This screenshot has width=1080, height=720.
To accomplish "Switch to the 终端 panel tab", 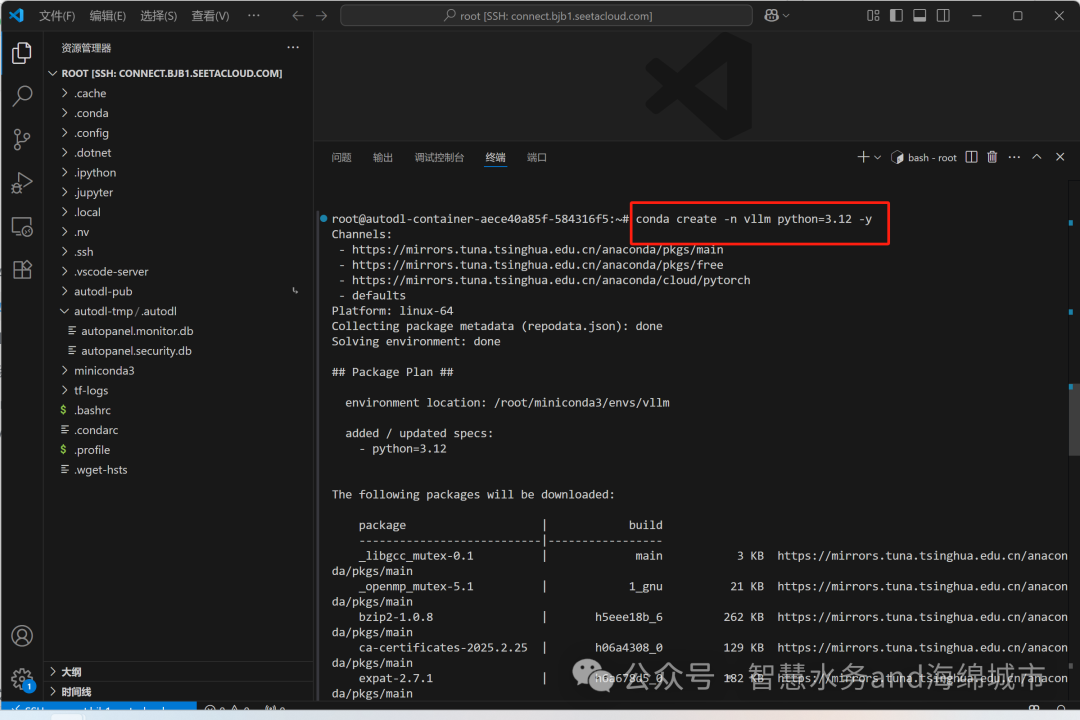I will click(x=495, y=158).
